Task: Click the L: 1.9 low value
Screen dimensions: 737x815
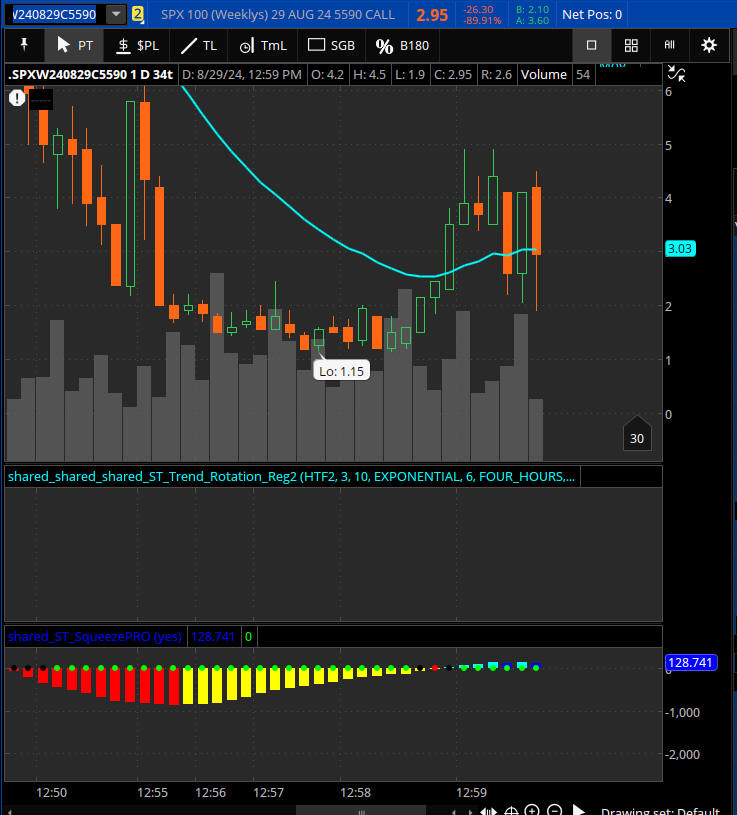Action: tap(410, 74)
